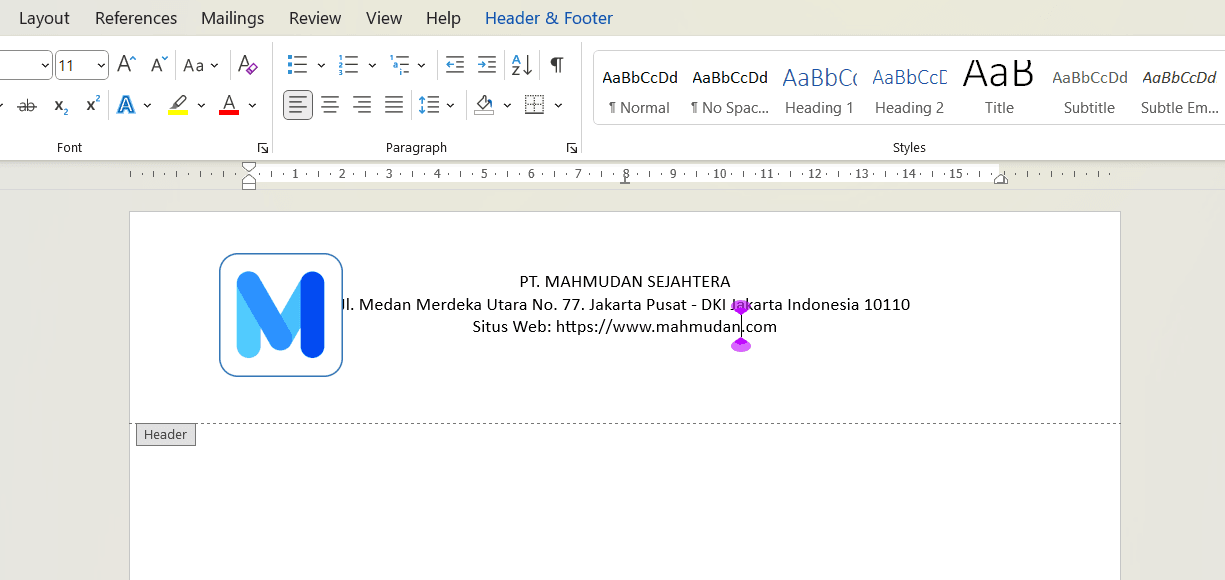
Task: Apply the Title style
Action: click(999, 90)
